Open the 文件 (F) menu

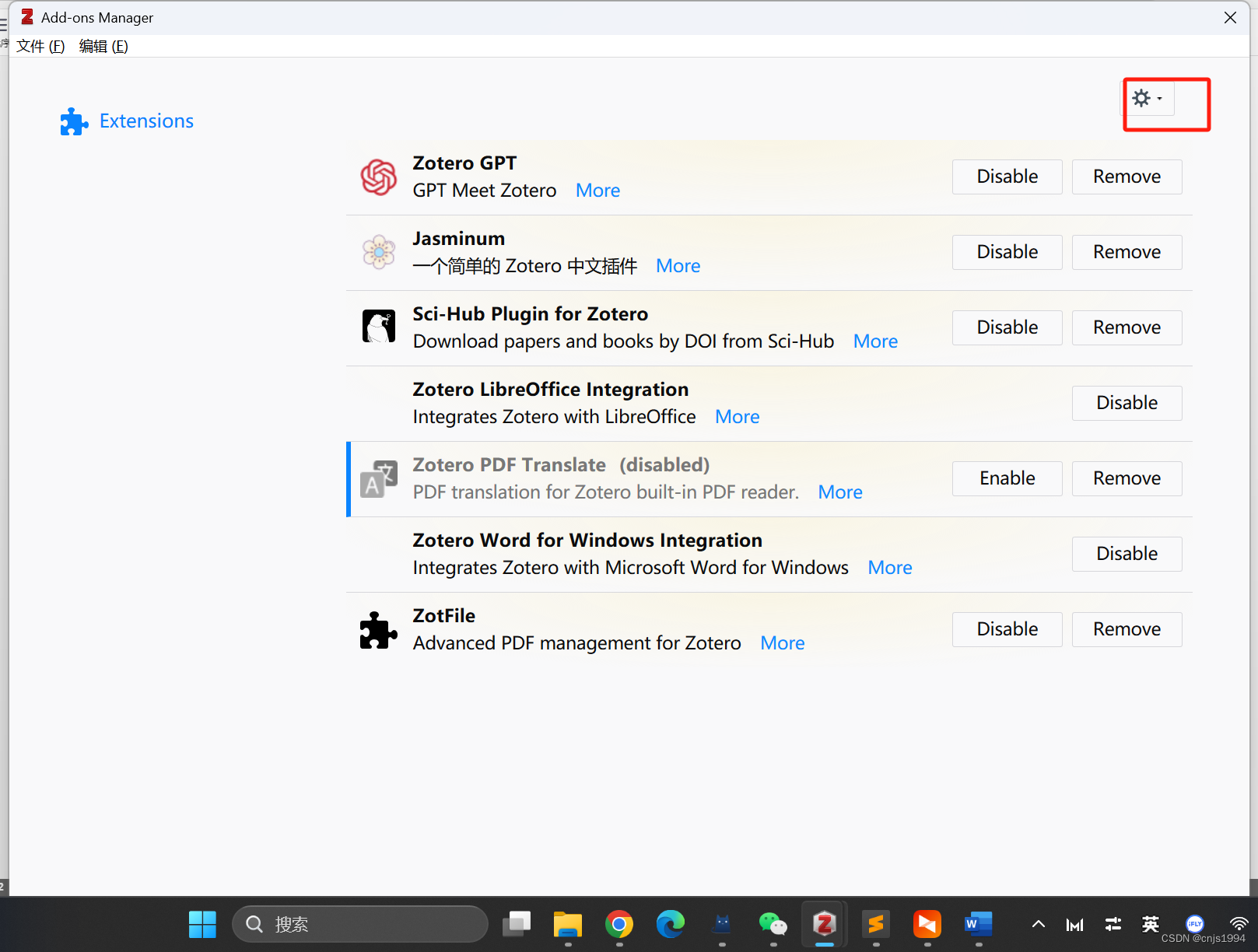40,46
